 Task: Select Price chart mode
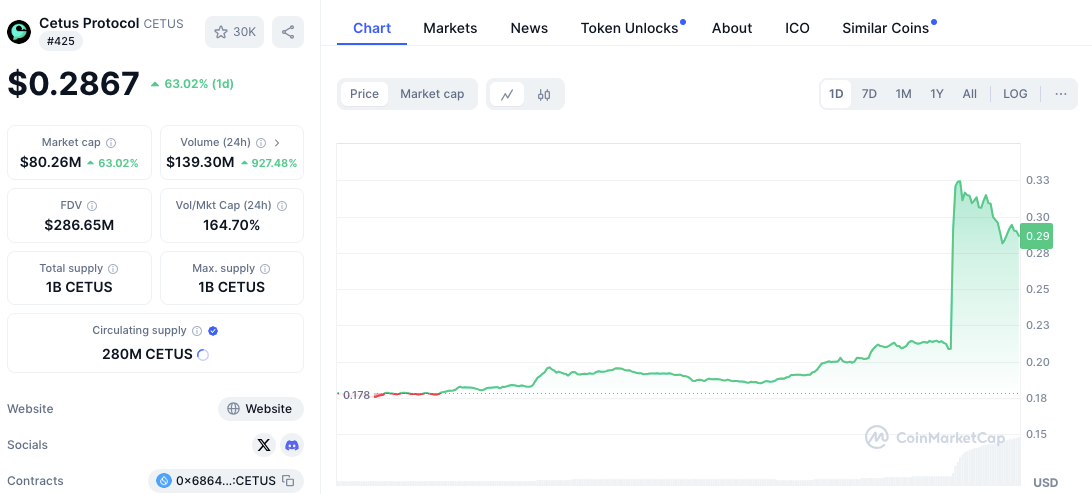(x=364, y=94)
